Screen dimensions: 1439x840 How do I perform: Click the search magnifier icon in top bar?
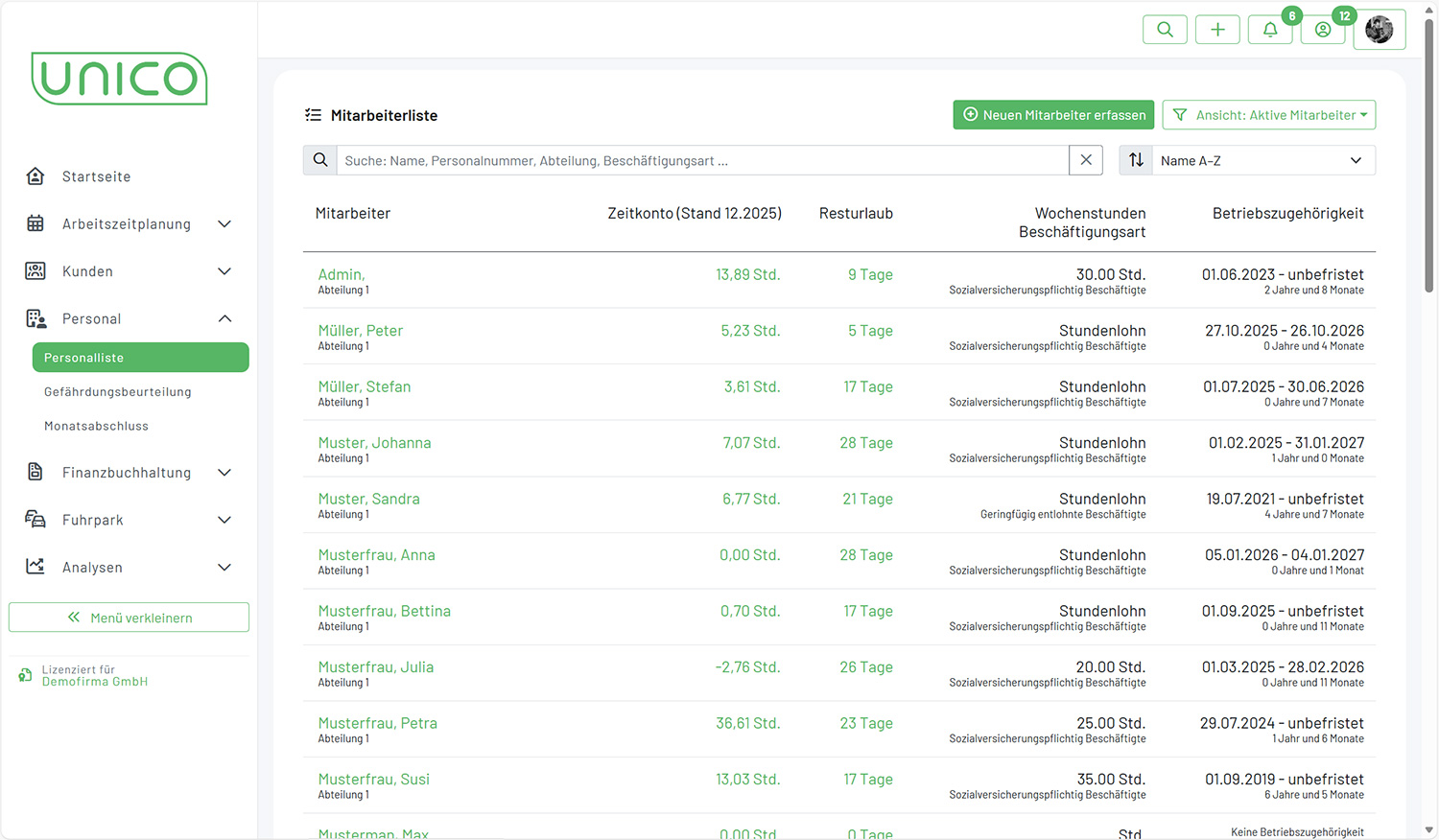click(1165, 30)
